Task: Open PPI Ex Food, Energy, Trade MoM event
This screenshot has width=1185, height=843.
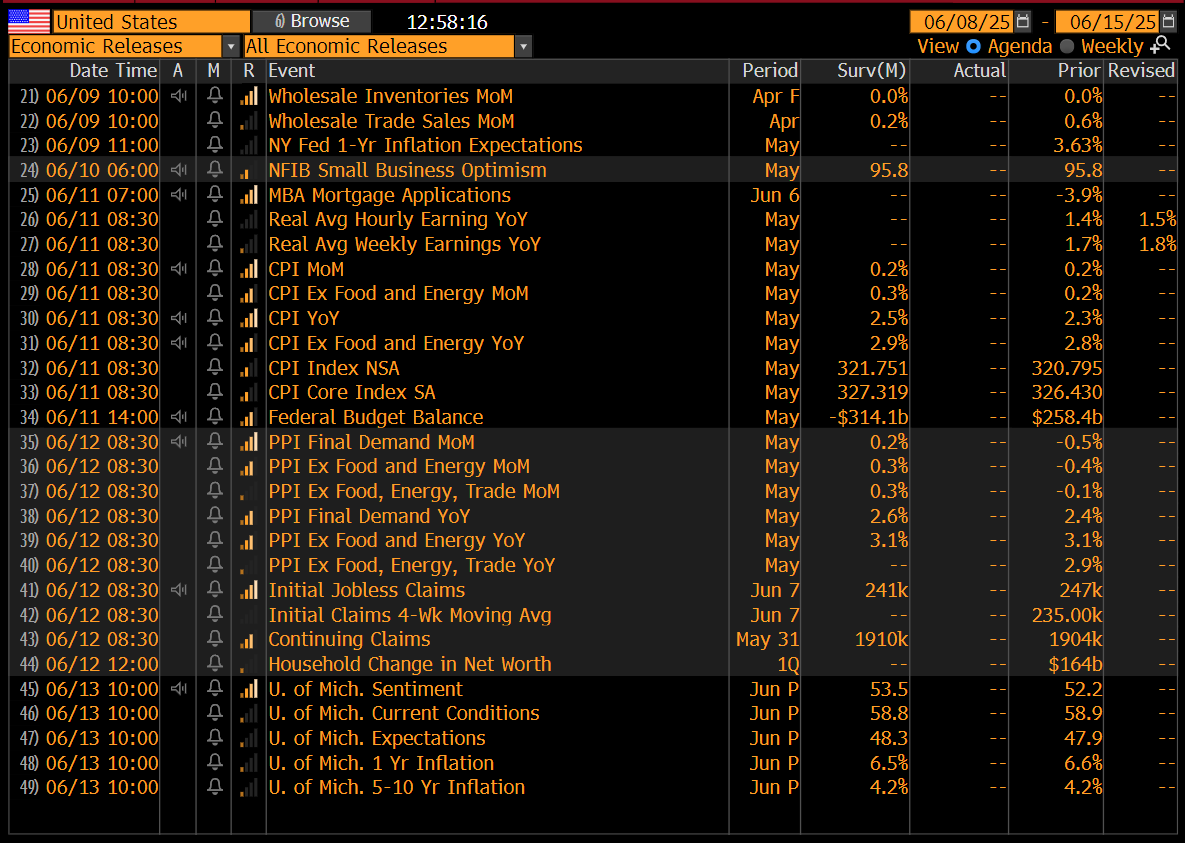Action: (414, 491)
